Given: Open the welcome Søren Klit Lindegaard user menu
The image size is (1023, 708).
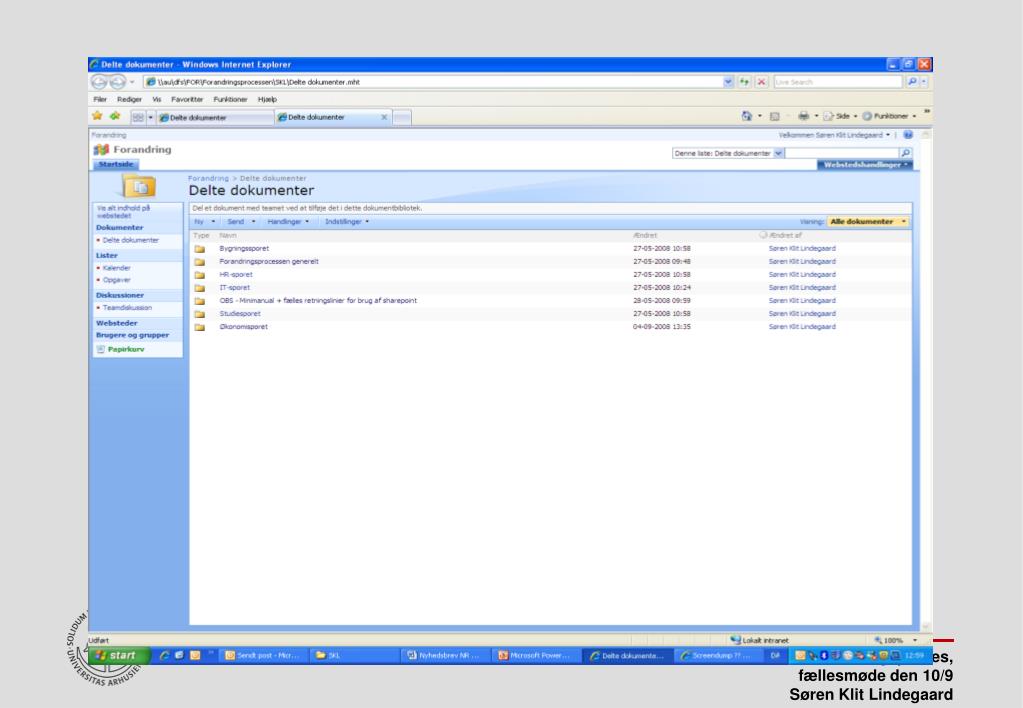Looking at the screenshot, I should pyautogui.click(x=834, y=135).
